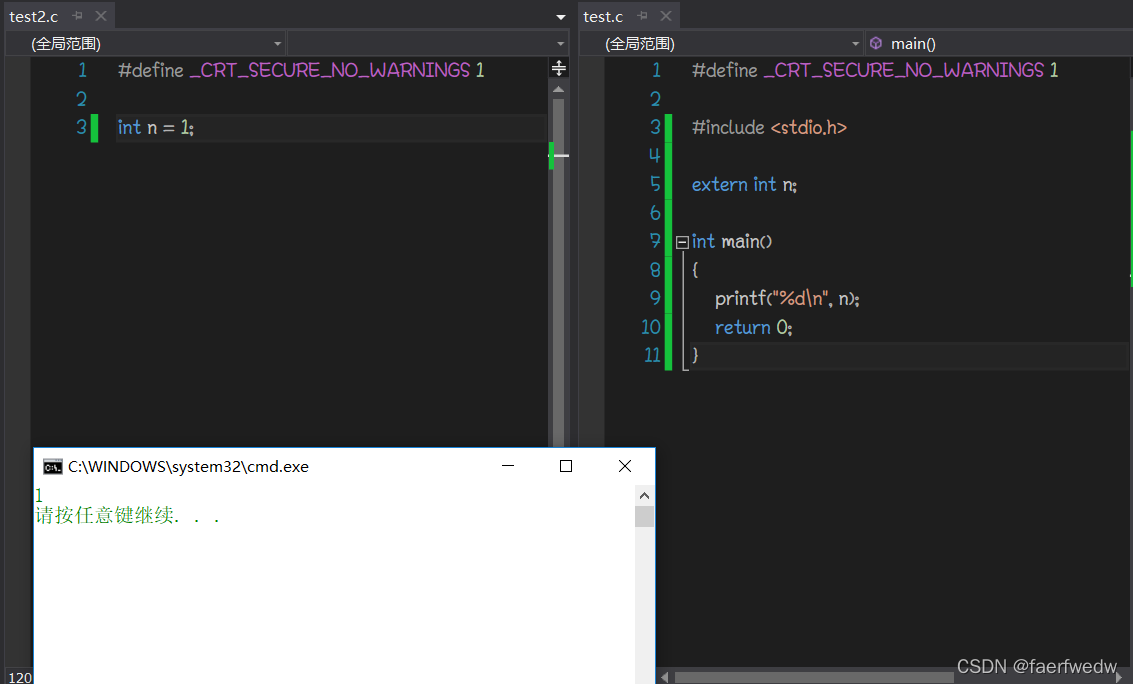The image size is (1133, 684).
Task: Click line number 5 in test.c
Action: (655, 185)
